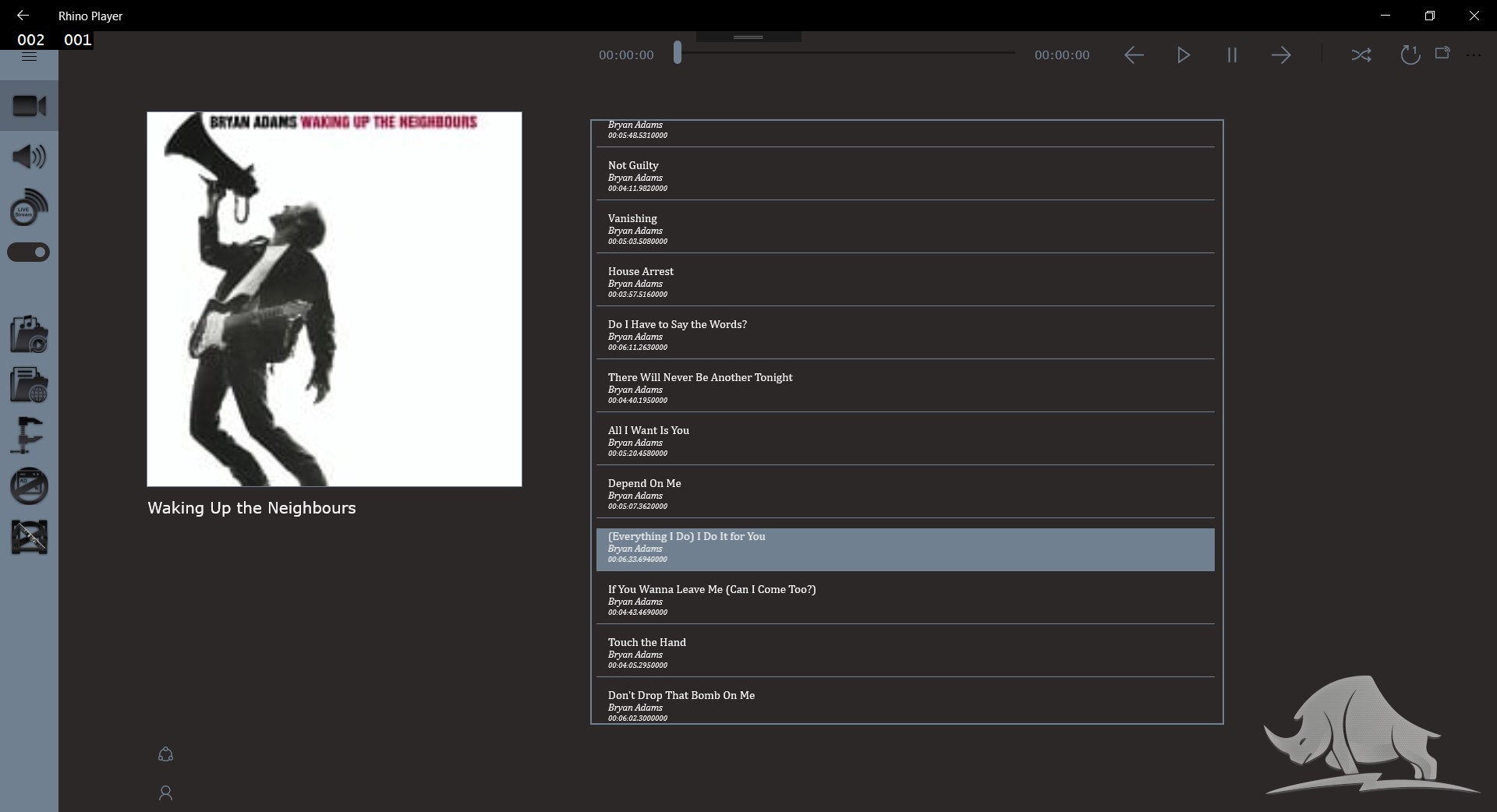This screenshot has height=812, width=1497.
Task: Select "Do I Have to Say the Words?"
Action: click(906, 334)
